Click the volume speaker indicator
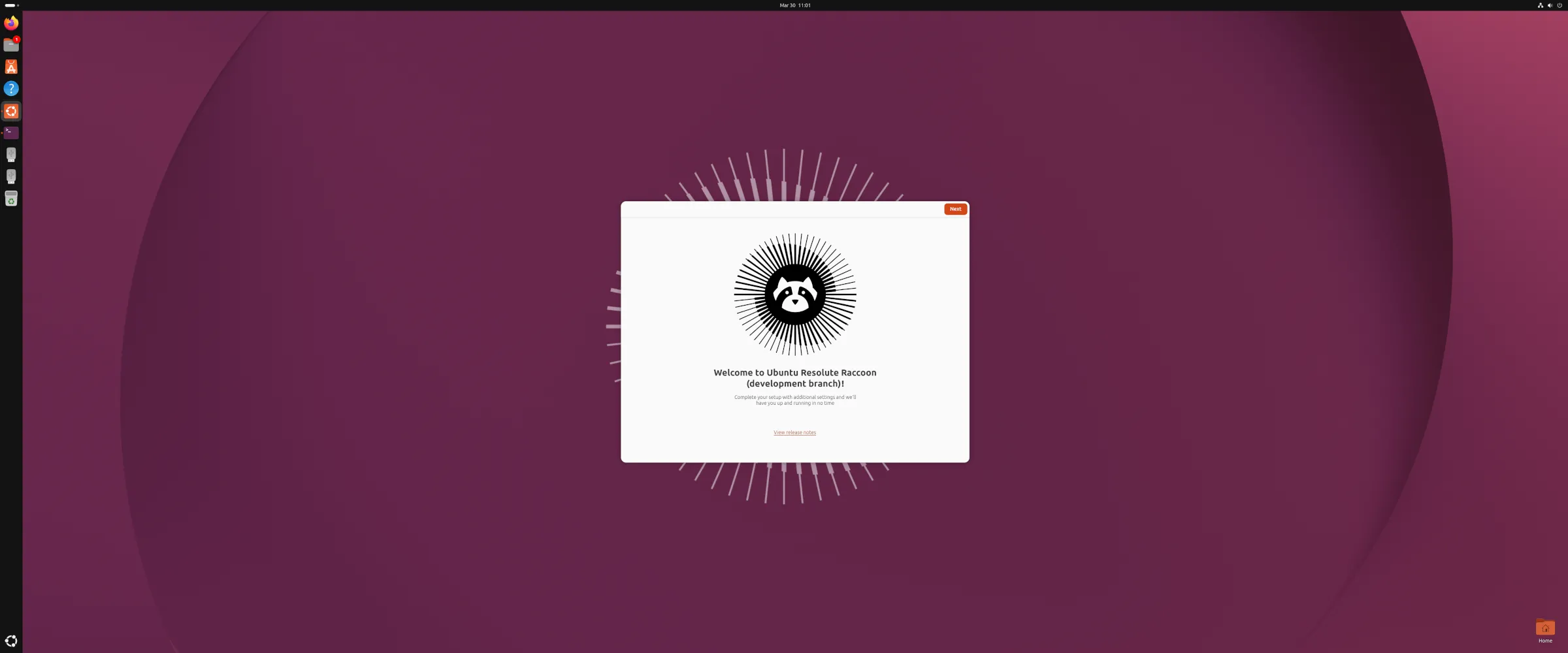 pos(1550,5)
